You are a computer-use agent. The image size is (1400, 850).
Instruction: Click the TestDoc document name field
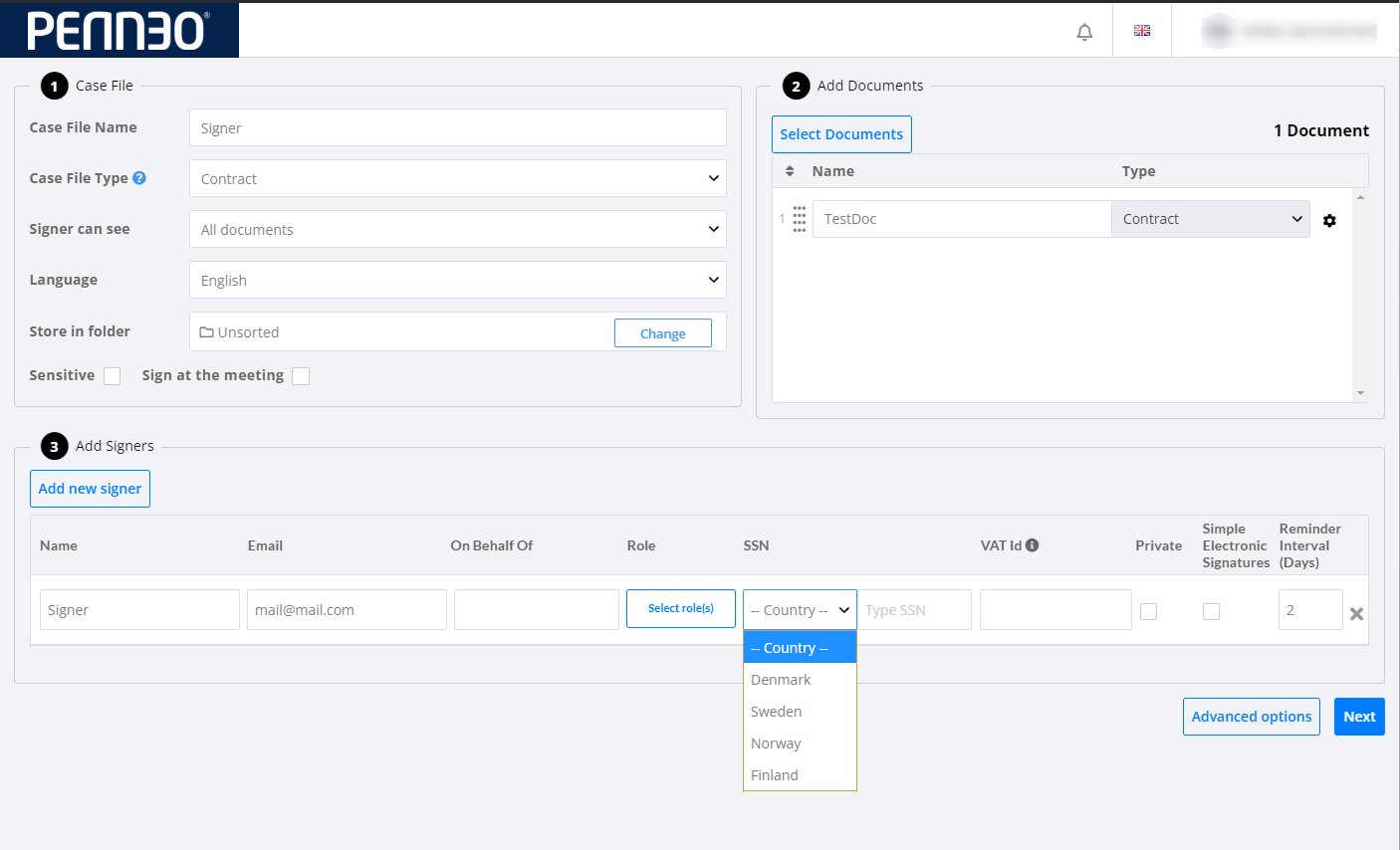pos(962,219)
